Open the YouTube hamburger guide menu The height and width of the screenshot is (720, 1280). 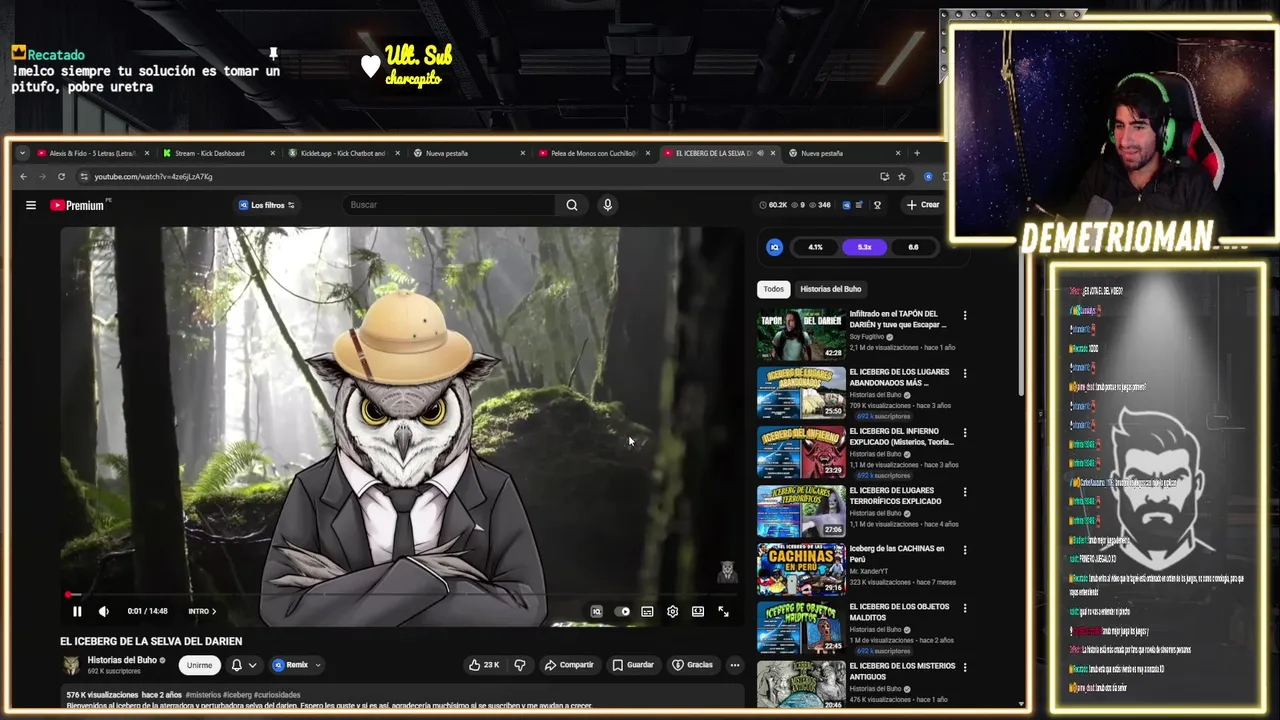point(31,205)
